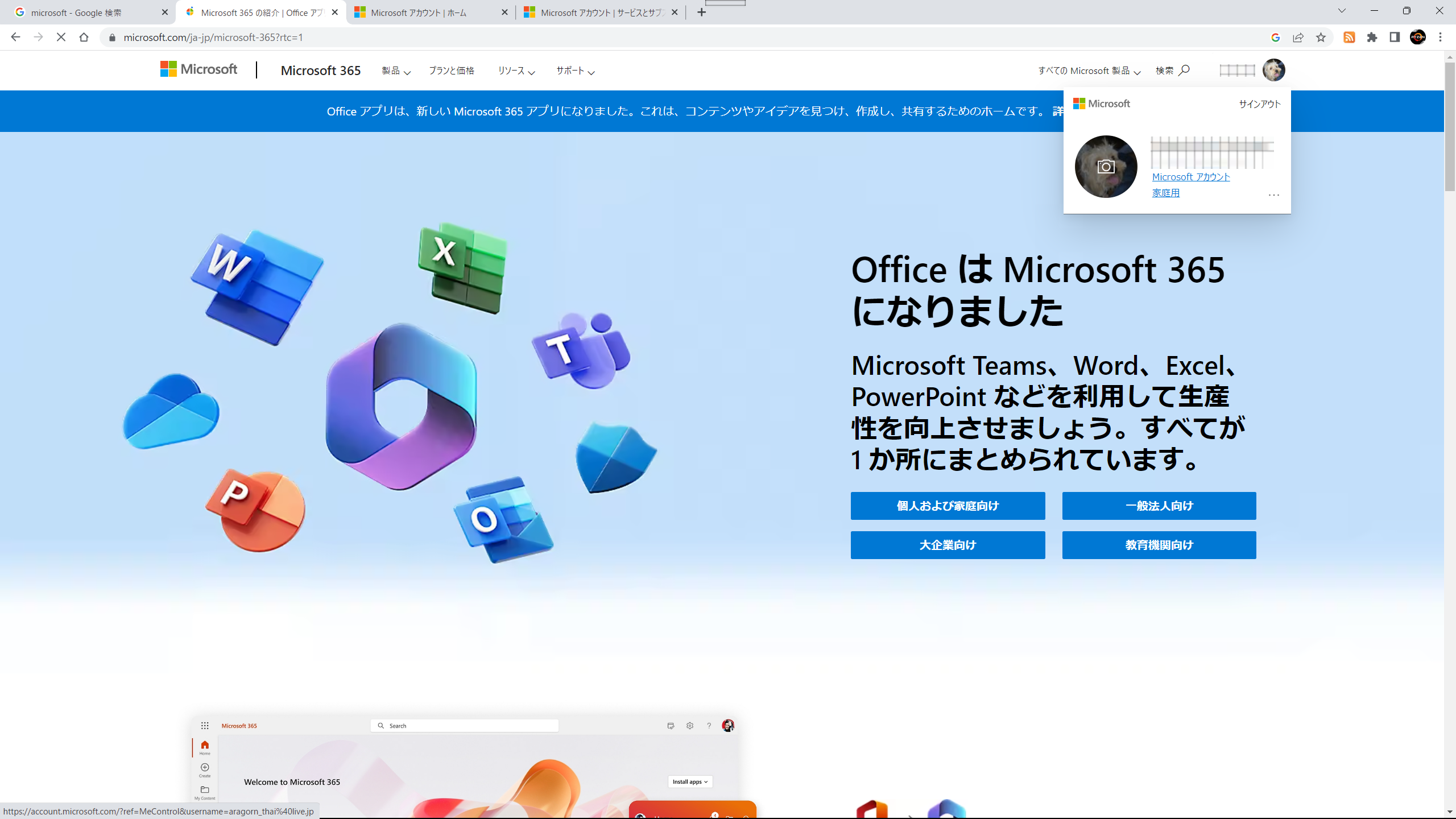The width and height of the screenshot is (1456, 819).
Task: Open Chrome three-dot menu
Action: click(1441, 38)
